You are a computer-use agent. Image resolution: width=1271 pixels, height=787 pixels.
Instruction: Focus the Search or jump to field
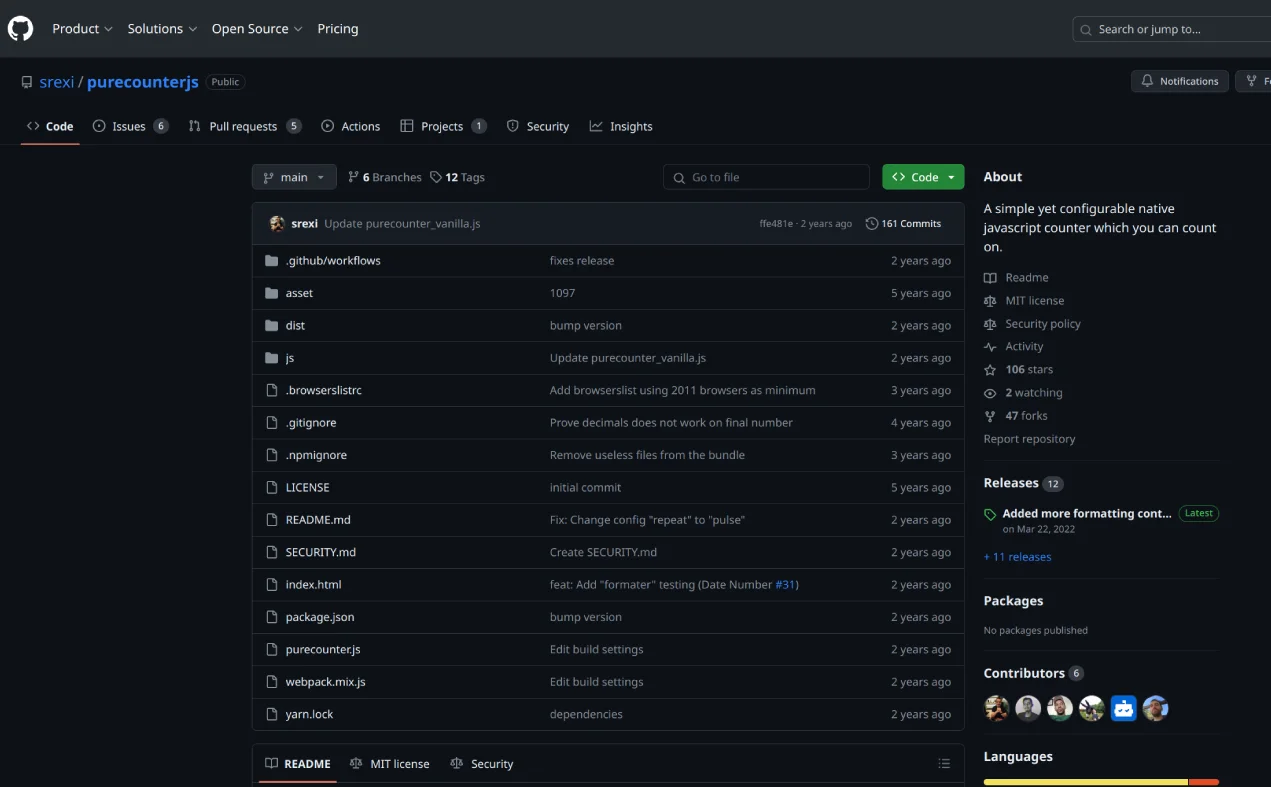point(1172,29)
